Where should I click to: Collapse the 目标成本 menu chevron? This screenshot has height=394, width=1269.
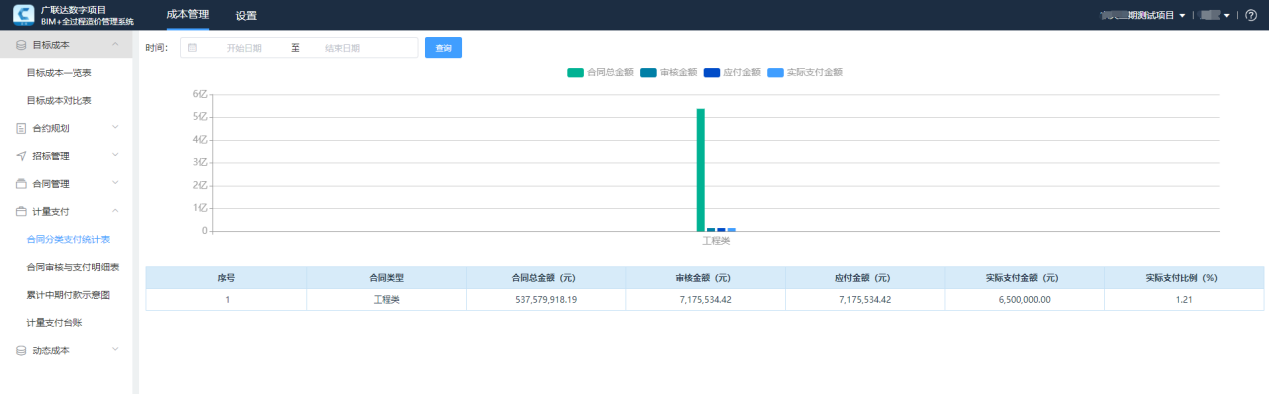click(115, 45)
